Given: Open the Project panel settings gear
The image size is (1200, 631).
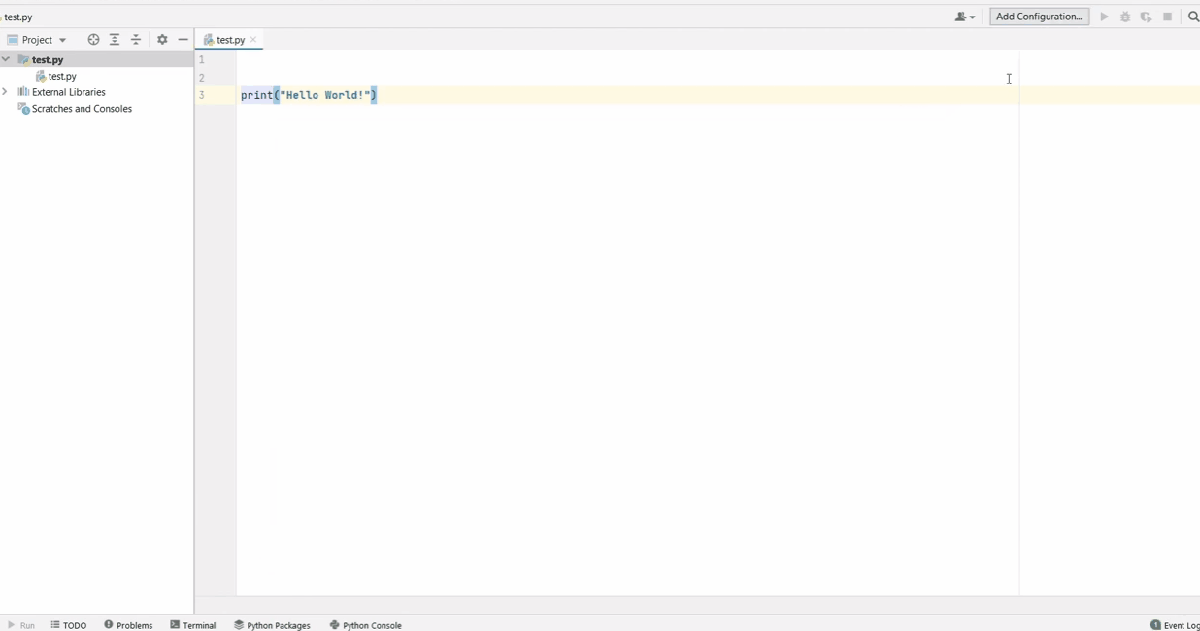Looking at the screenshot, I should point(162,40).
